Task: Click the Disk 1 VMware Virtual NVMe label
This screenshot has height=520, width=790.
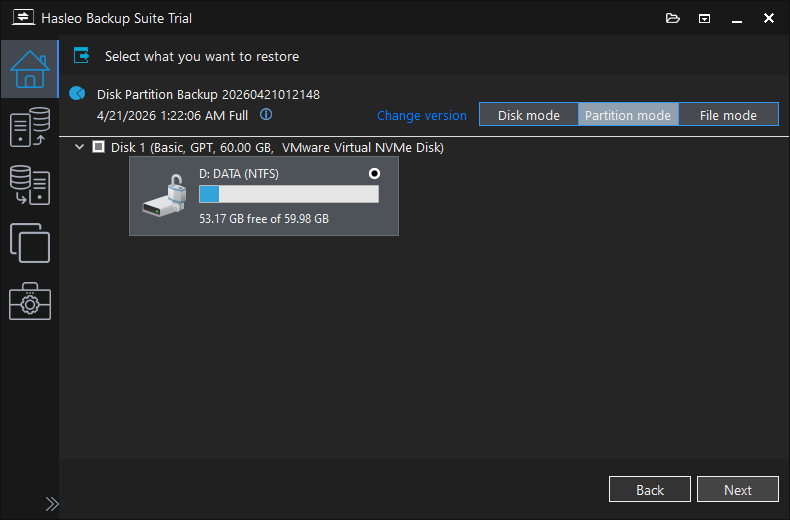Action: (277, 148)
